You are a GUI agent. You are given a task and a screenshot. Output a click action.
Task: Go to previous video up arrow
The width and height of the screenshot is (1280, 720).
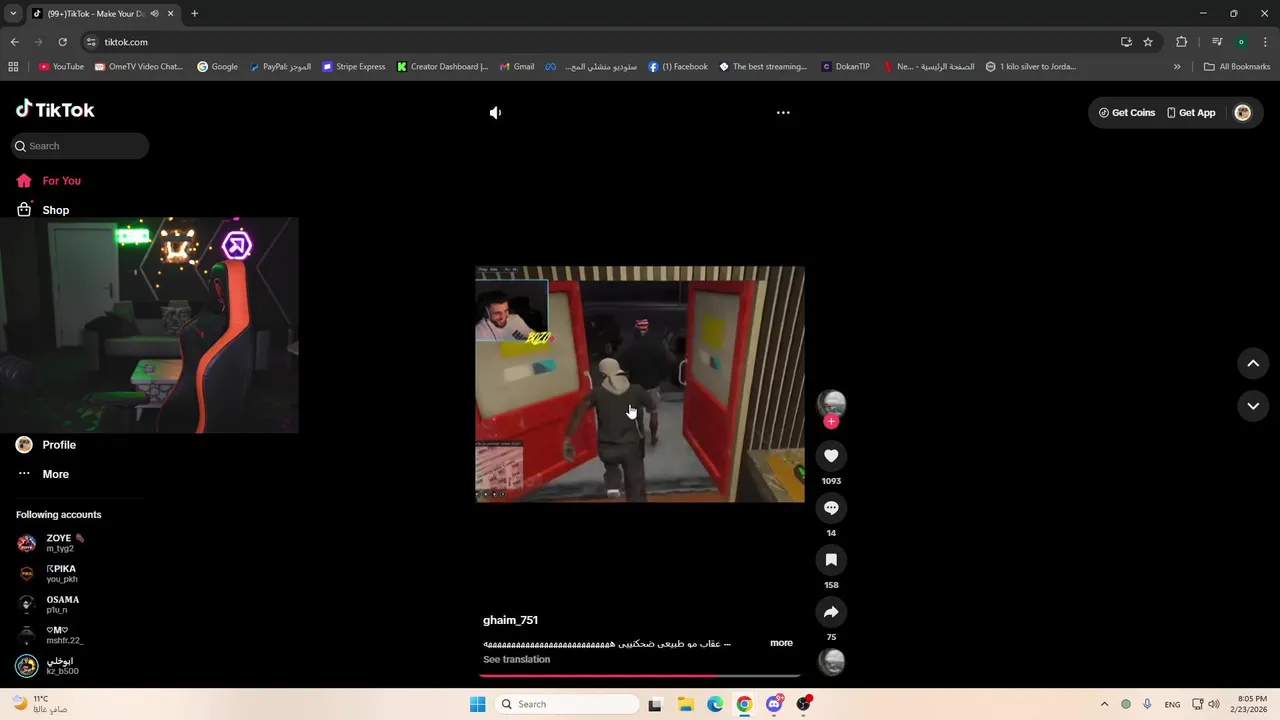tap(1253, 364)
